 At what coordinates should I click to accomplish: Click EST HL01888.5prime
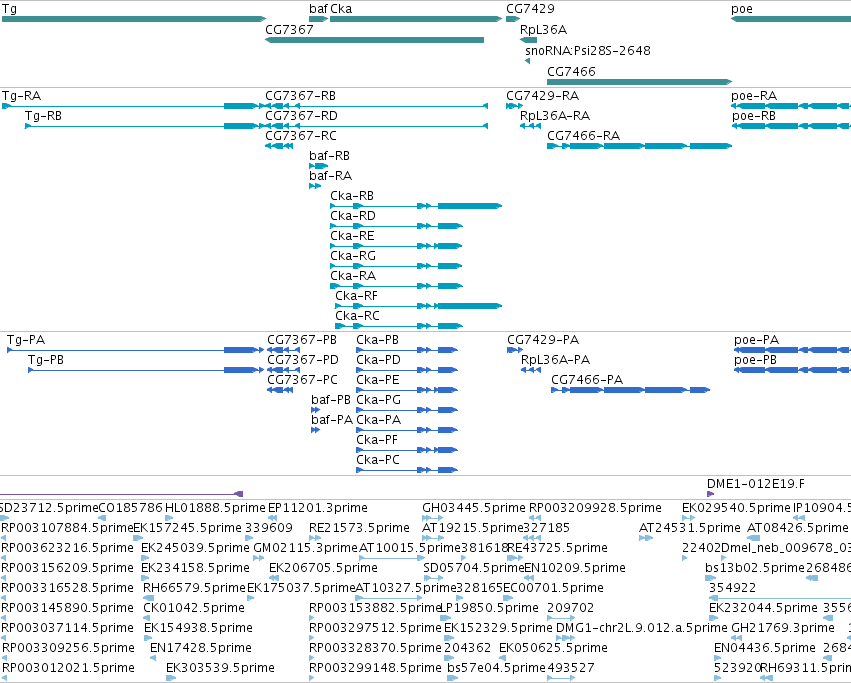[x=215, y=508]
